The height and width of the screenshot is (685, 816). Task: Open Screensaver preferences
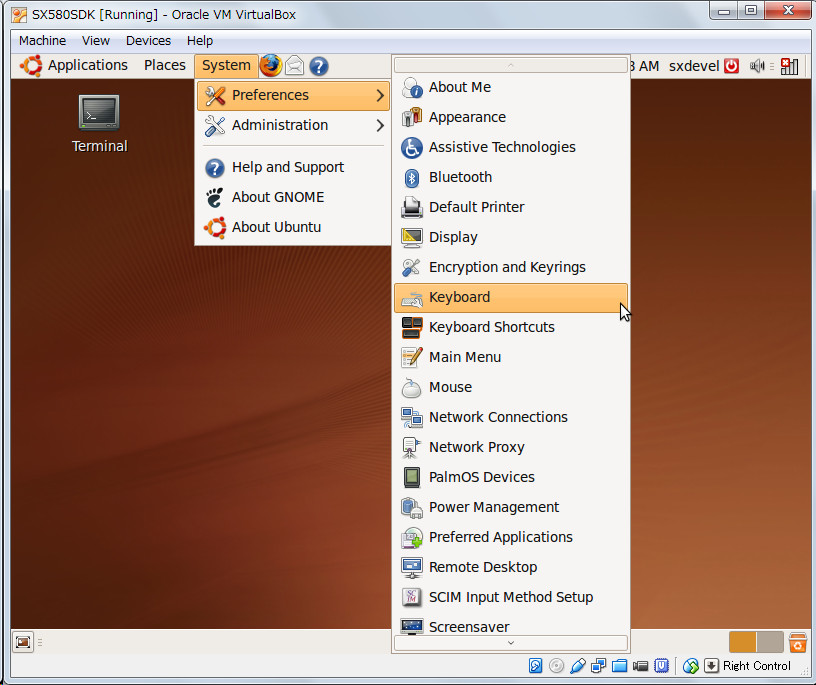[x=511, y=626]
